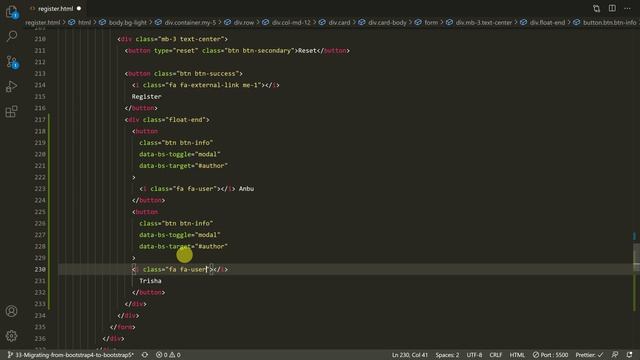The image size is (640, 360).
Task: Select div.mb-3.text-center in the breadcrumb
Action: [483, 22]
